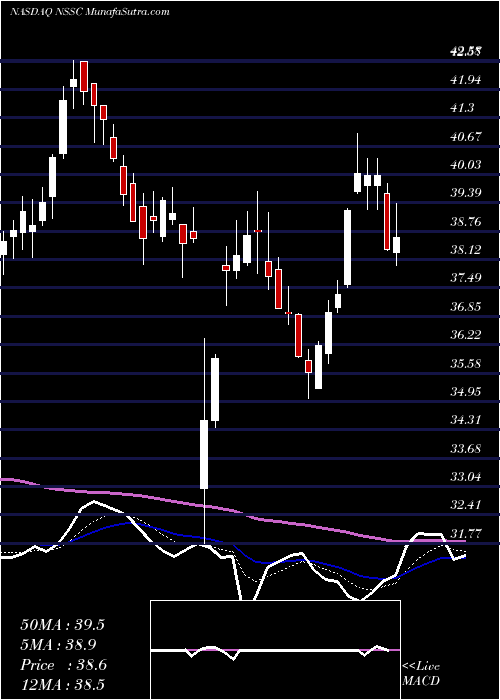The image size is (500, 700).
Task: Click inside the Live MACD inset chart
Action: (x=275, y=650)
